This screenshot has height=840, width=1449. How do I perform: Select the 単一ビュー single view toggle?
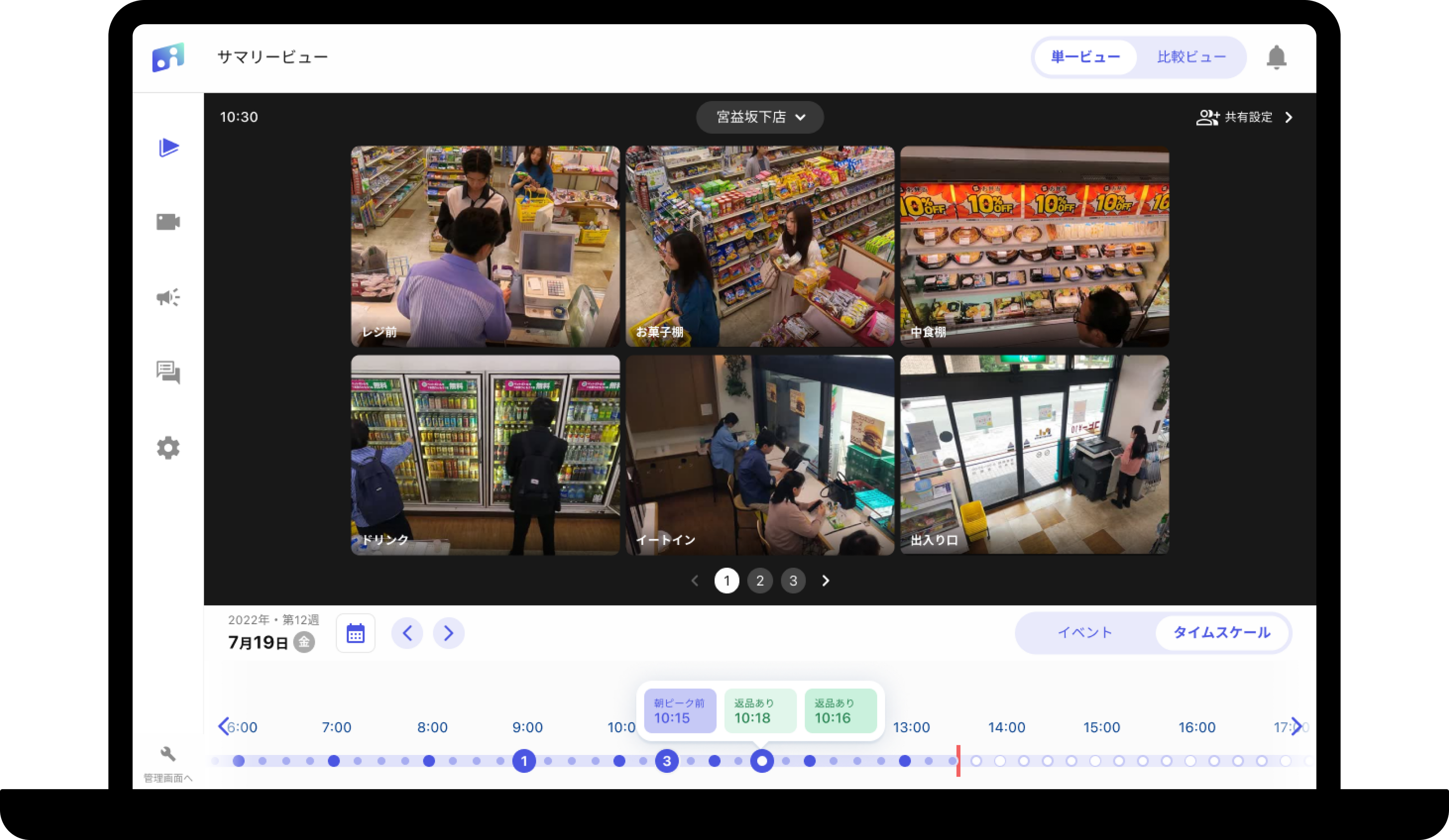(x=1085, y=58)
